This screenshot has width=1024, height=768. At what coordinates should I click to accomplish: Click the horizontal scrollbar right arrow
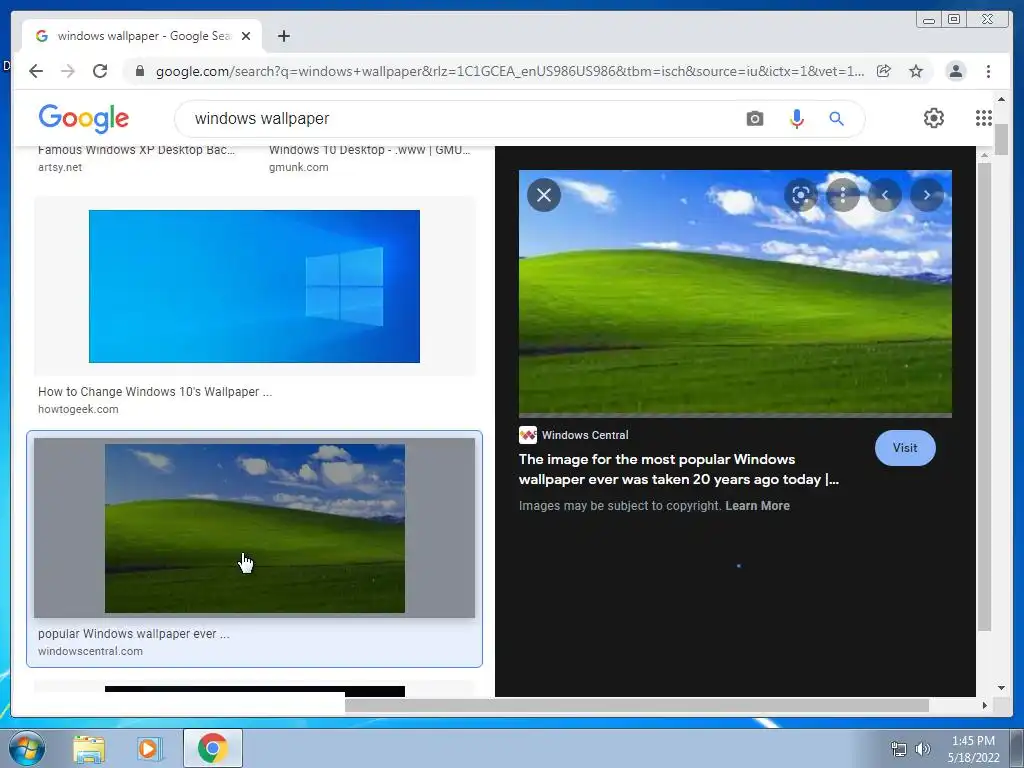tap(985, 705)
